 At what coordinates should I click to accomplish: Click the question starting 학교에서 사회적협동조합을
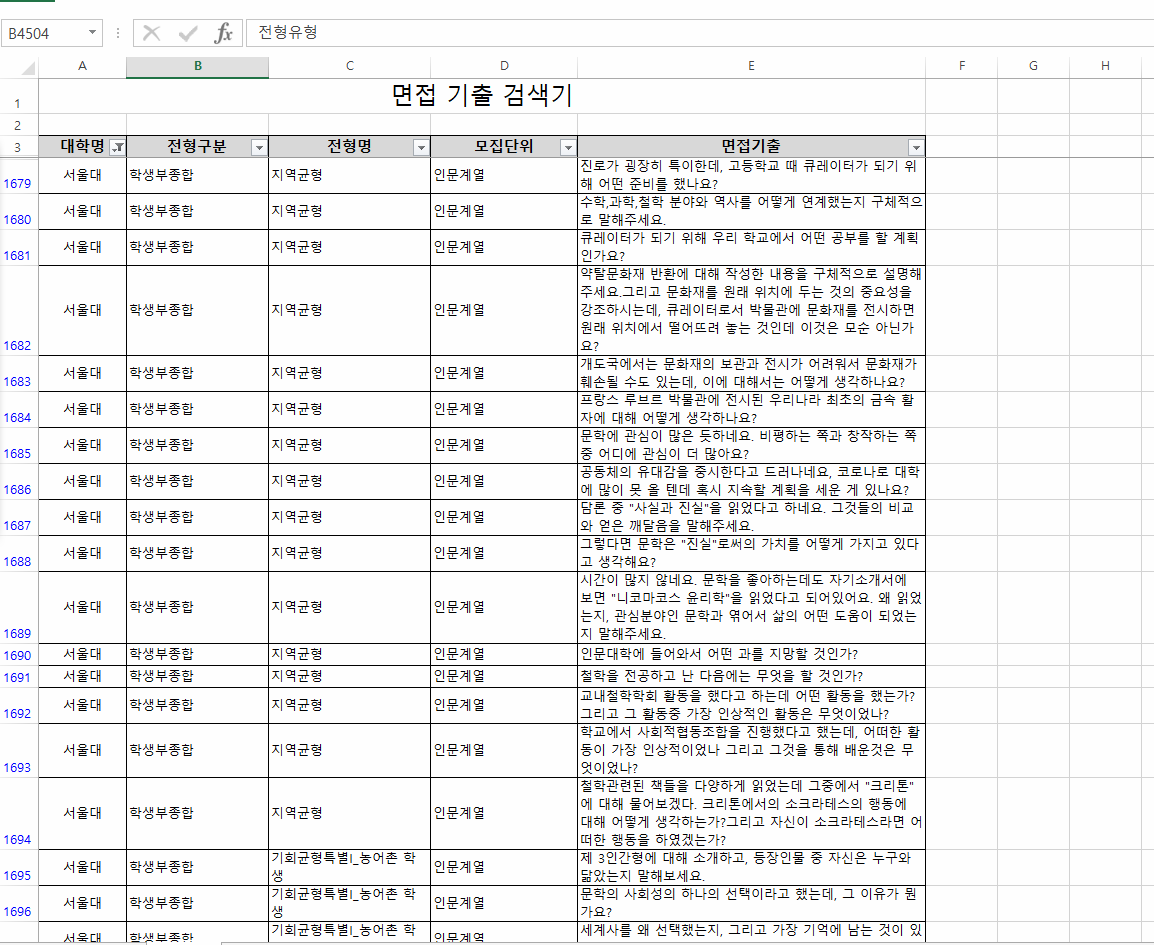(x=751, y=750)
